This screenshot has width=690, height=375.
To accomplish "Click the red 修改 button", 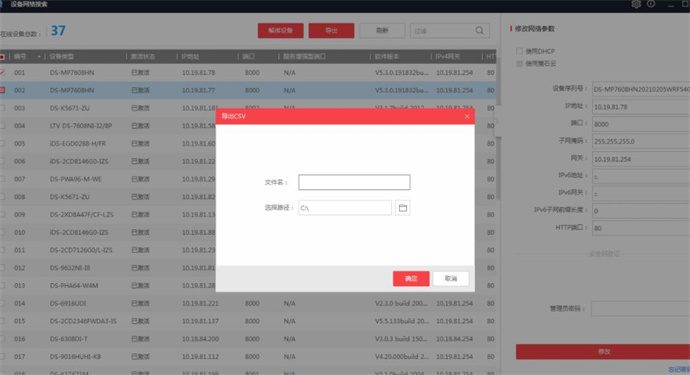I will (x=603, y=352).
